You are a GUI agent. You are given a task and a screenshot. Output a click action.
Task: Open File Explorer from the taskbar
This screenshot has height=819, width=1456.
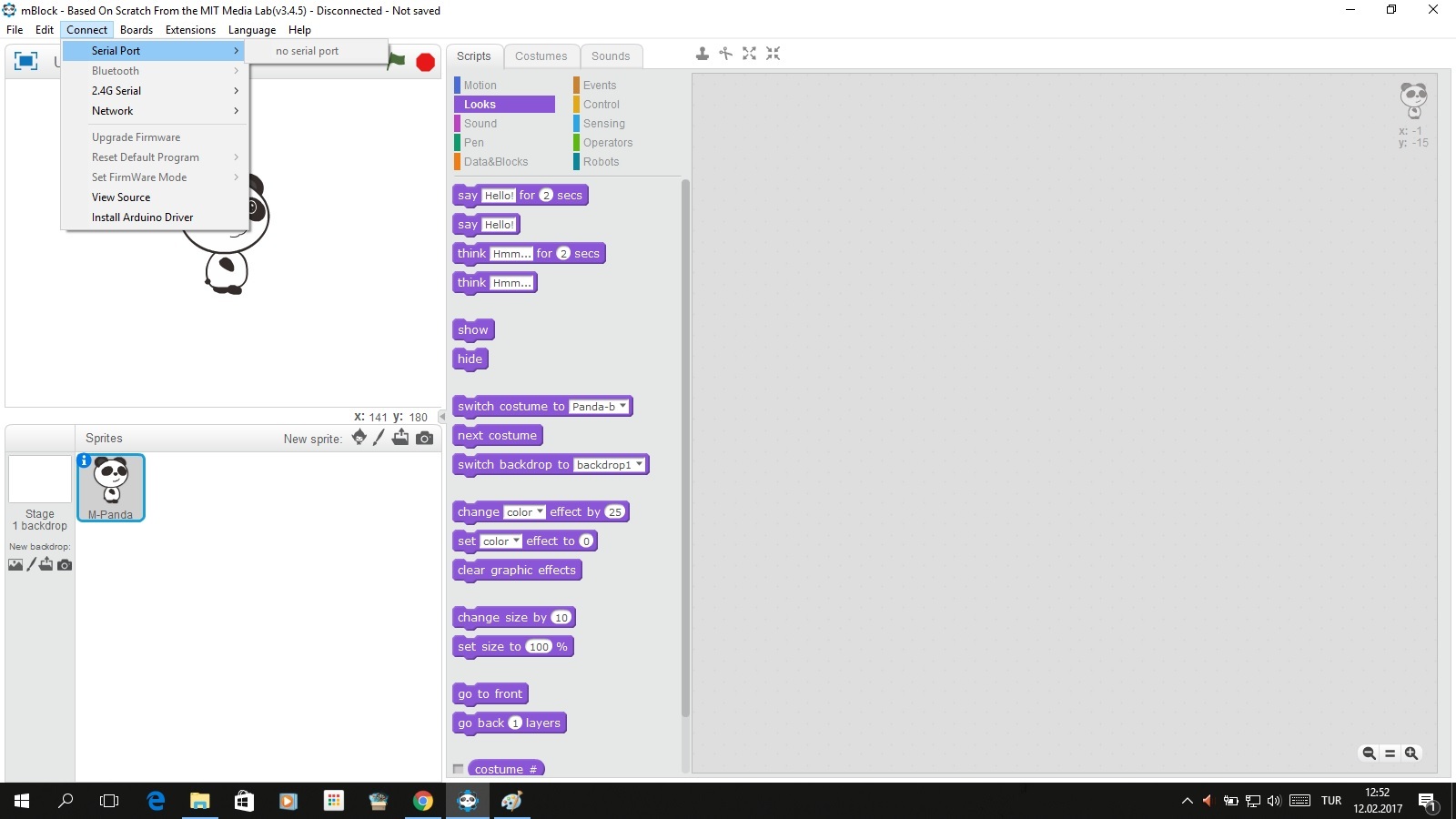199,801
